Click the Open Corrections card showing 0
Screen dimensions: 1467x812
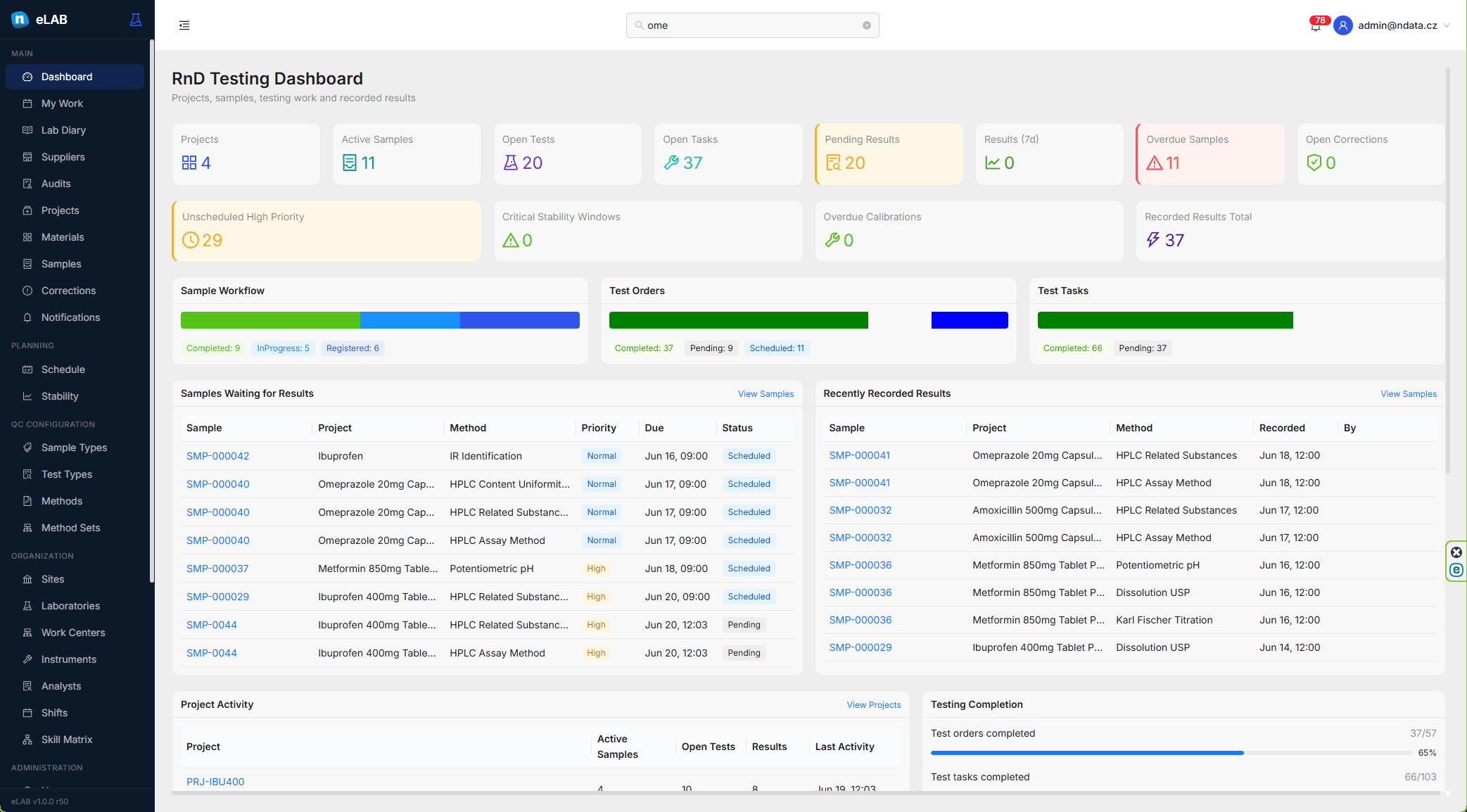pyautogui.click(x=1371, y=154)
